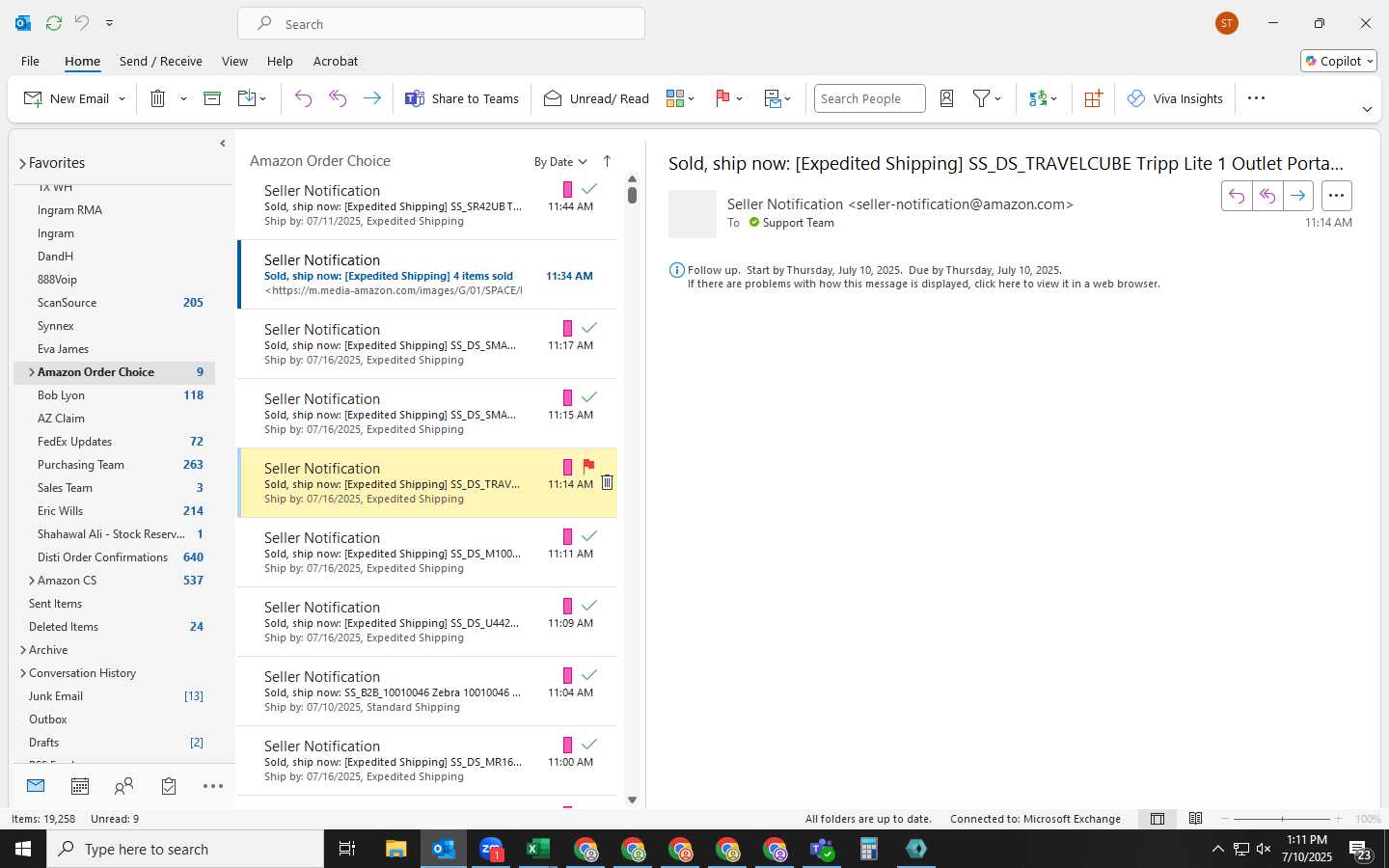Open the New Email dropdown arrow
Image resolution: width=1389 pixels, height=868 pixels.
122,98
